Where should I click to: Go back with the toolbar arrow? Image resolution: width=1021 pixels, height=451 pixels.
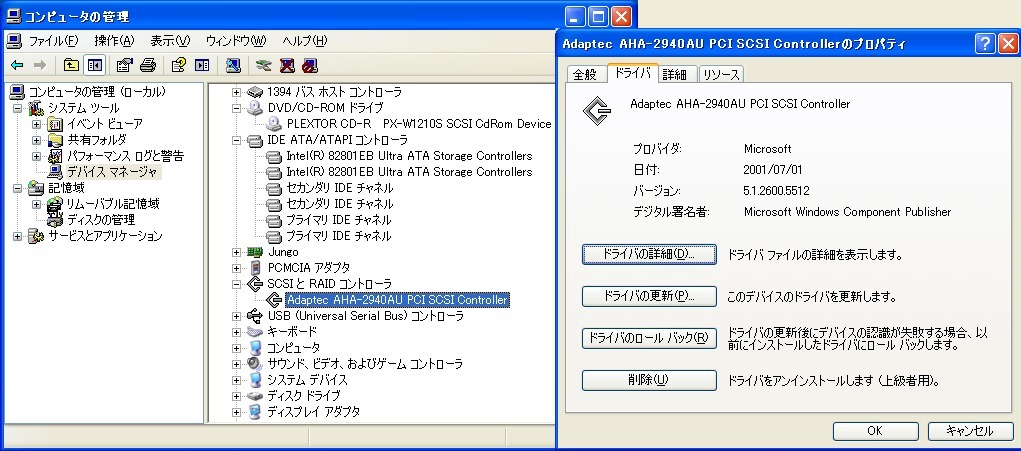point(18,65)
